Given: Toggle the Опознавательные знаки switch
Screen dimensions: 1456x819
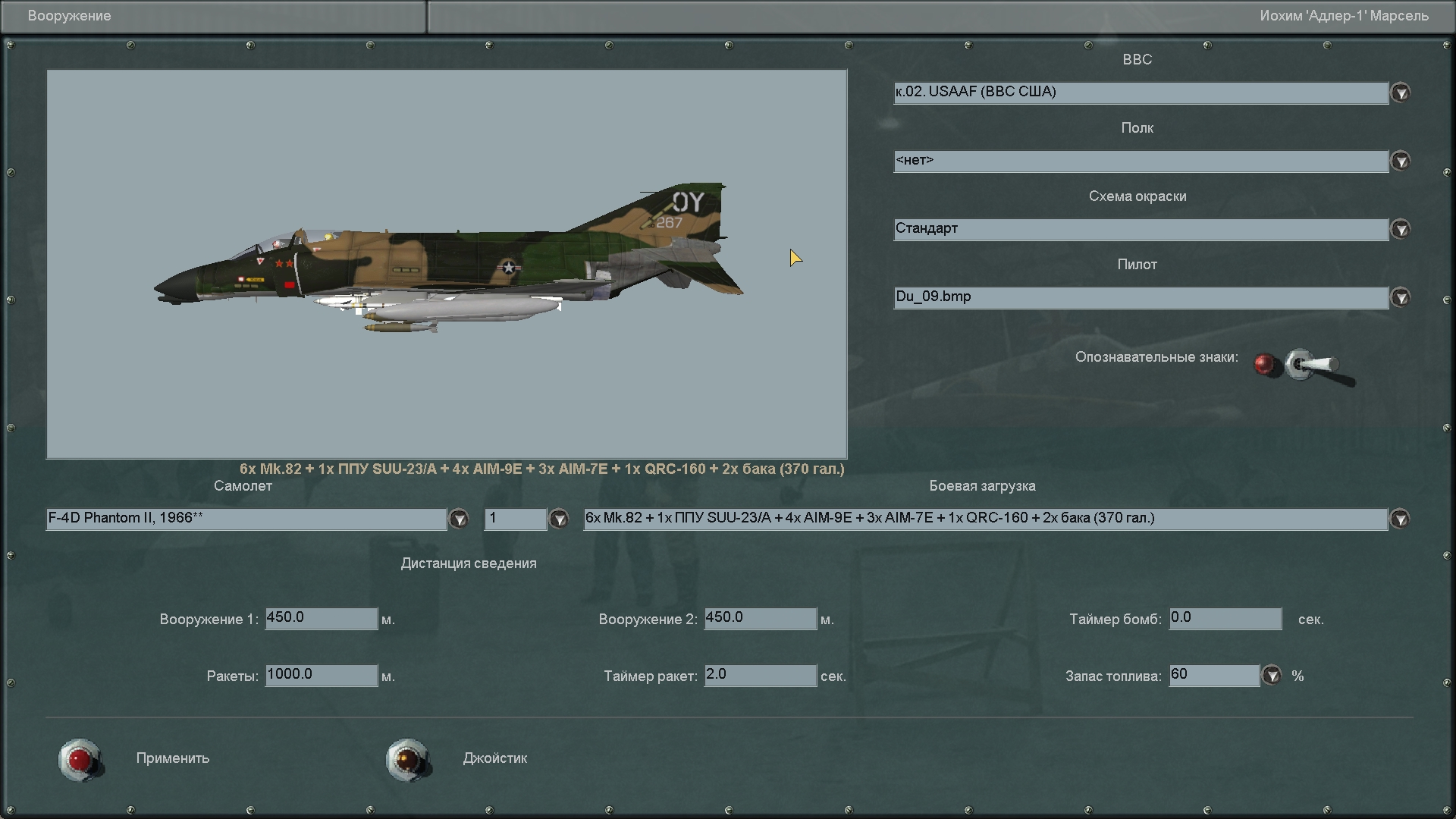Looking at the screenshot, I should 1310,365.
